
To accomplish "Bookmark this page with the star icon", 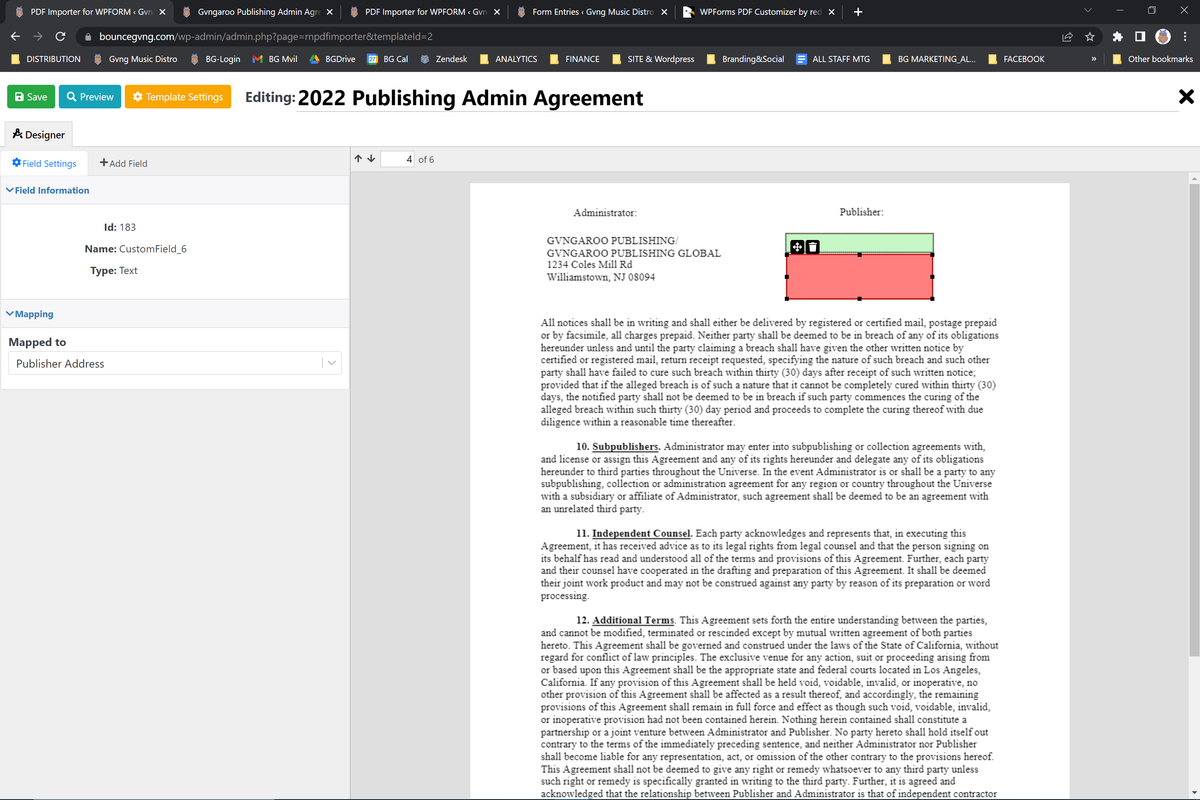I will (1089, 37).
